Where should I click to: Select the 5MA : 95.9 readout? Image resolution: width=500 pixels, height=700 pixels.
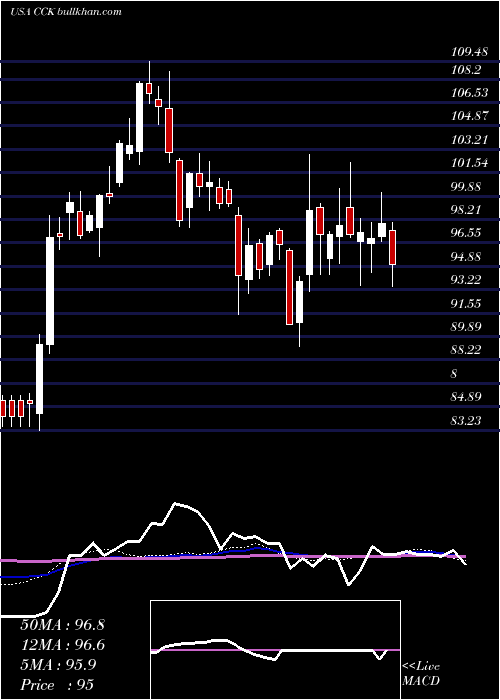pyautogui.click(x=58, y=665)
